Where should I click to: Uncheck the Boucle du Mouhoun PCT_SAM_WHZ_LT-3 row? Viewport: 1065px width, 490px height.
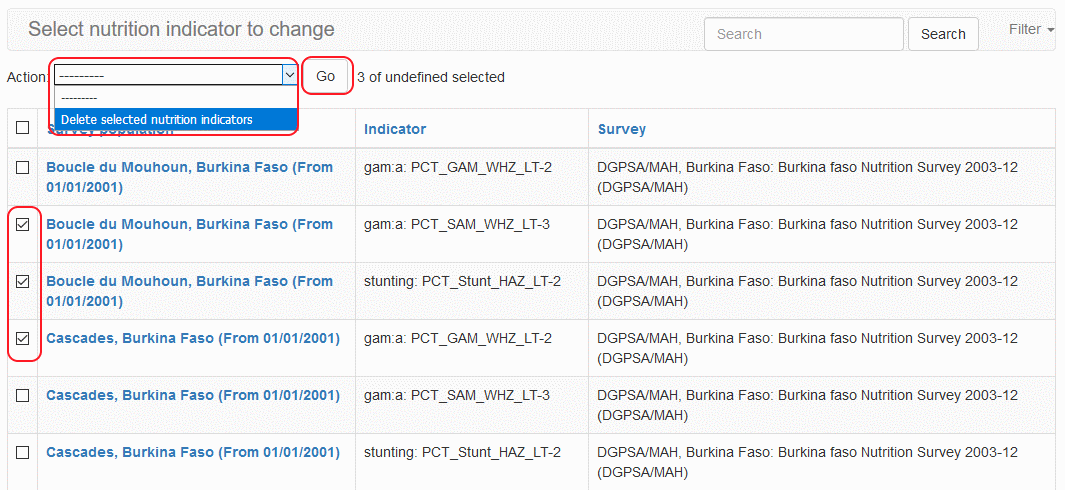coord(23,225)
